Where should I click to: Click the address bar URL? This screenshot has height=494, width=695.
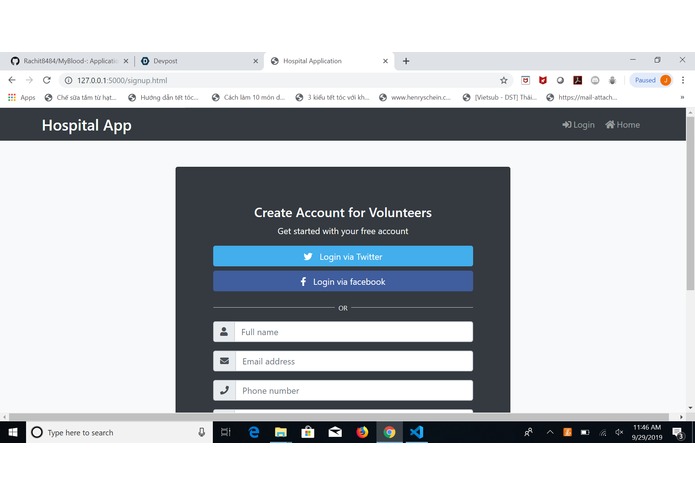pyautogui.click(x=122, y=81)
